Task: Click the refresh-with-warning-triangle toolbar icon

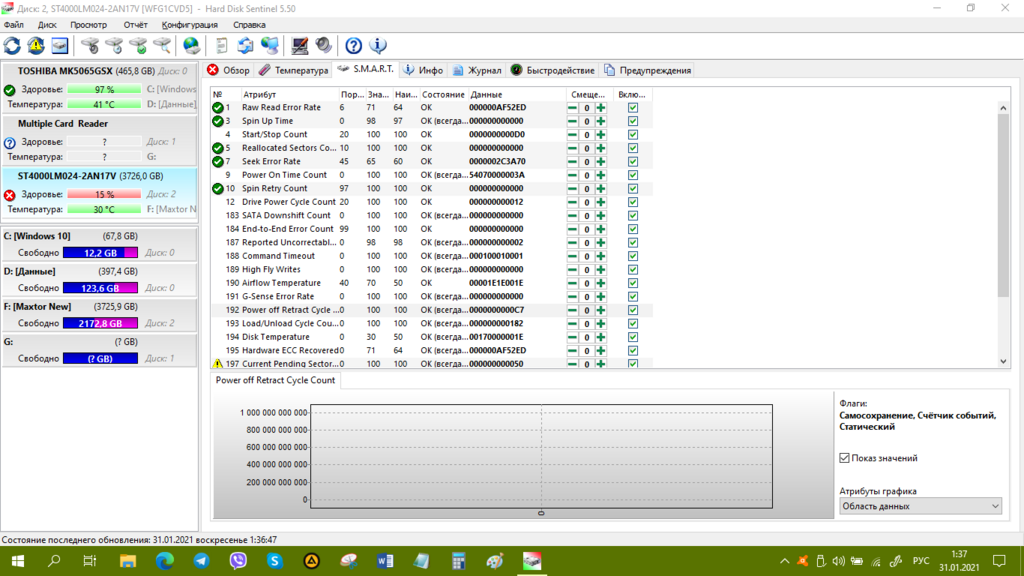Action: [36, 46]
